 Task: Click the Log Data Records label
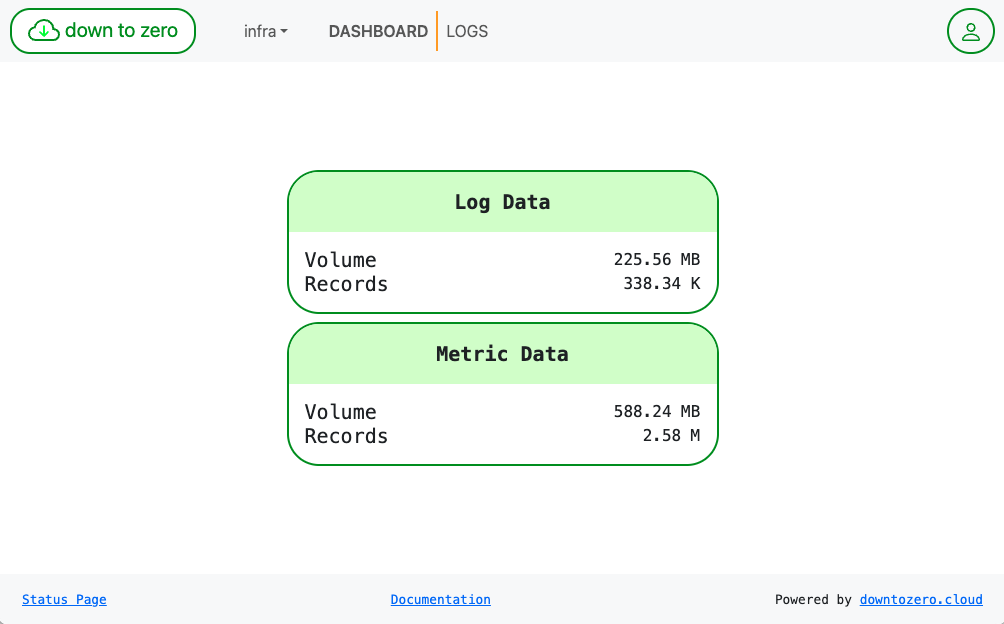(346, 284)
